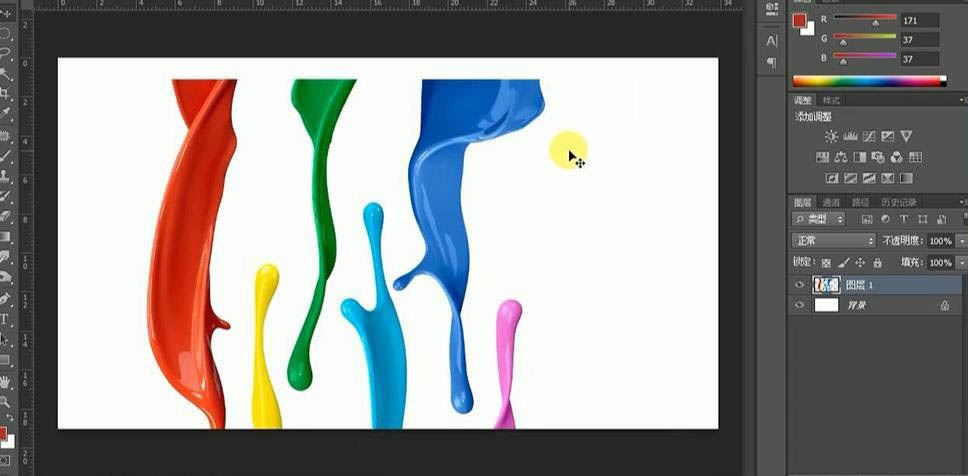This screenshot has height=476, width=968.
Task: Add a Levels adjustment from the Adjustments panel
Action: (x=850, y=136)
